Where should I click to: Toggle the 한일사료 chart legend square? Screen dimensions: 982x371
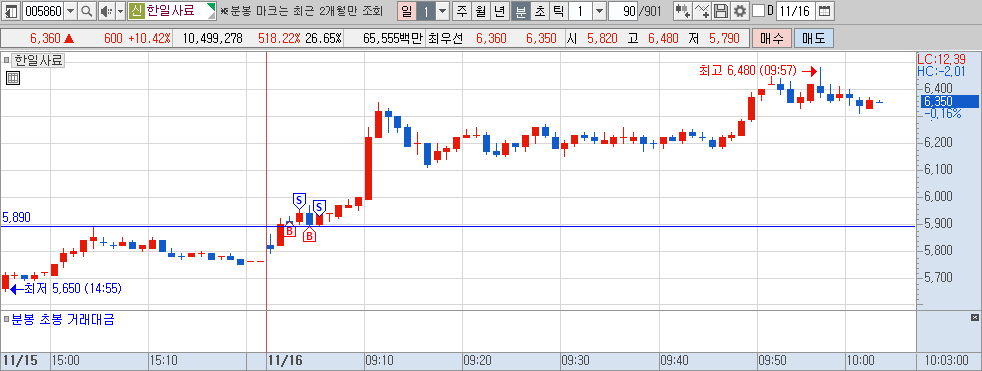pyautogui.click(x=6, y=61)
